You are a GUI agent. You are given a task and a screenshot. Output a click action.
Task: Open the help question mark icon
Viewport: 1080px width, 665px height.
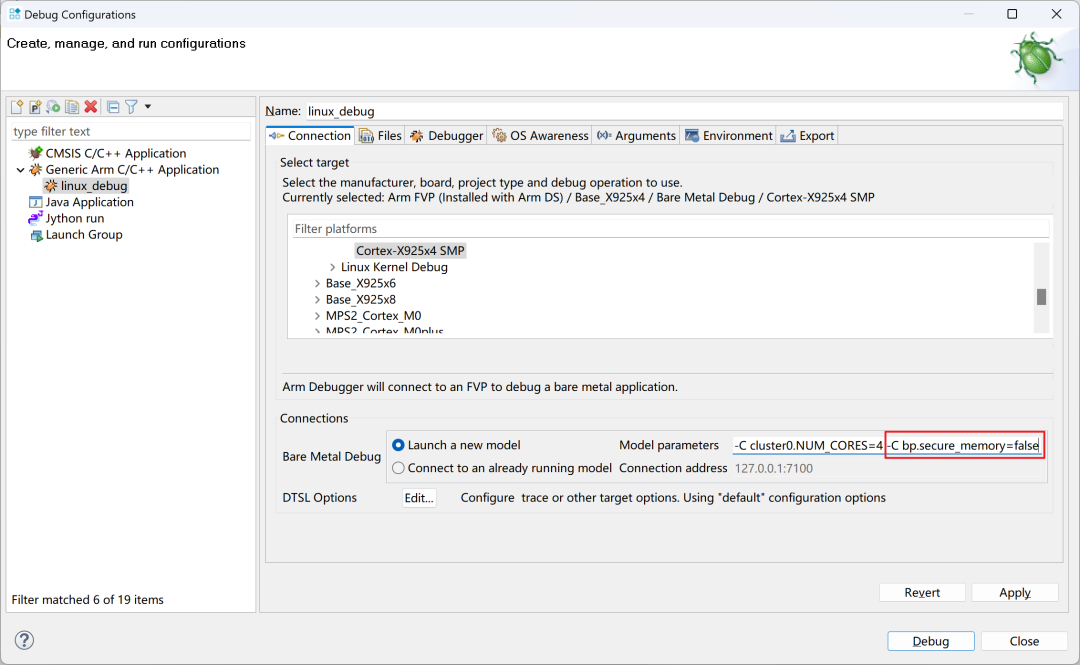coord(25,640)
